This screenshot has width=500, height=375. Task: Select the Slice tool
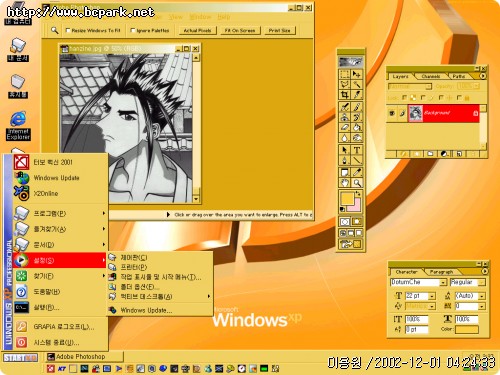pos(357,95)
